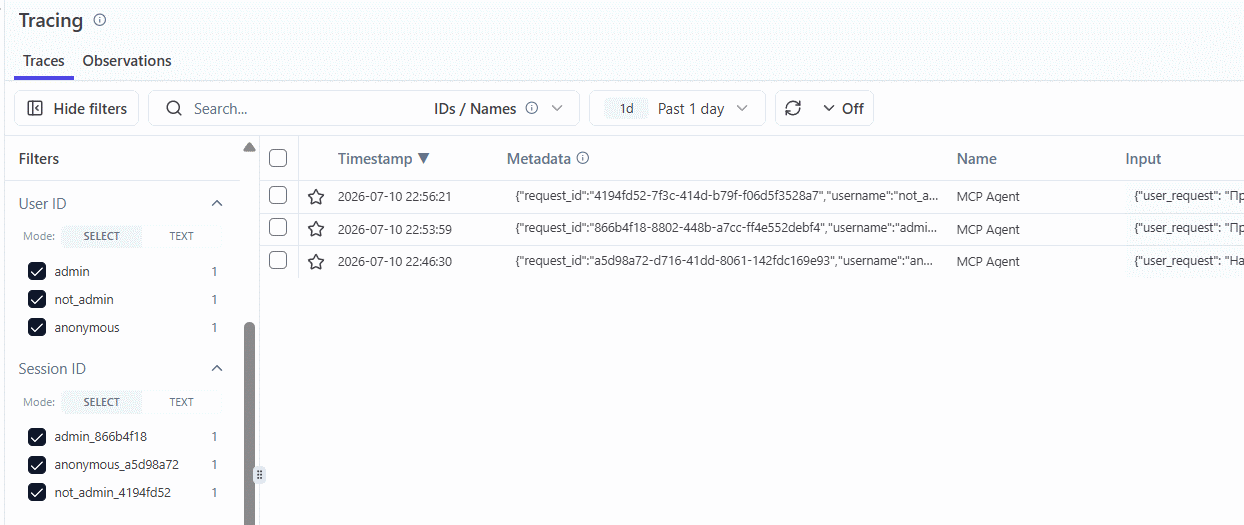The image size is (1244, 525).
Task: Click the search magnifier icon
Action: pos(174,108)
